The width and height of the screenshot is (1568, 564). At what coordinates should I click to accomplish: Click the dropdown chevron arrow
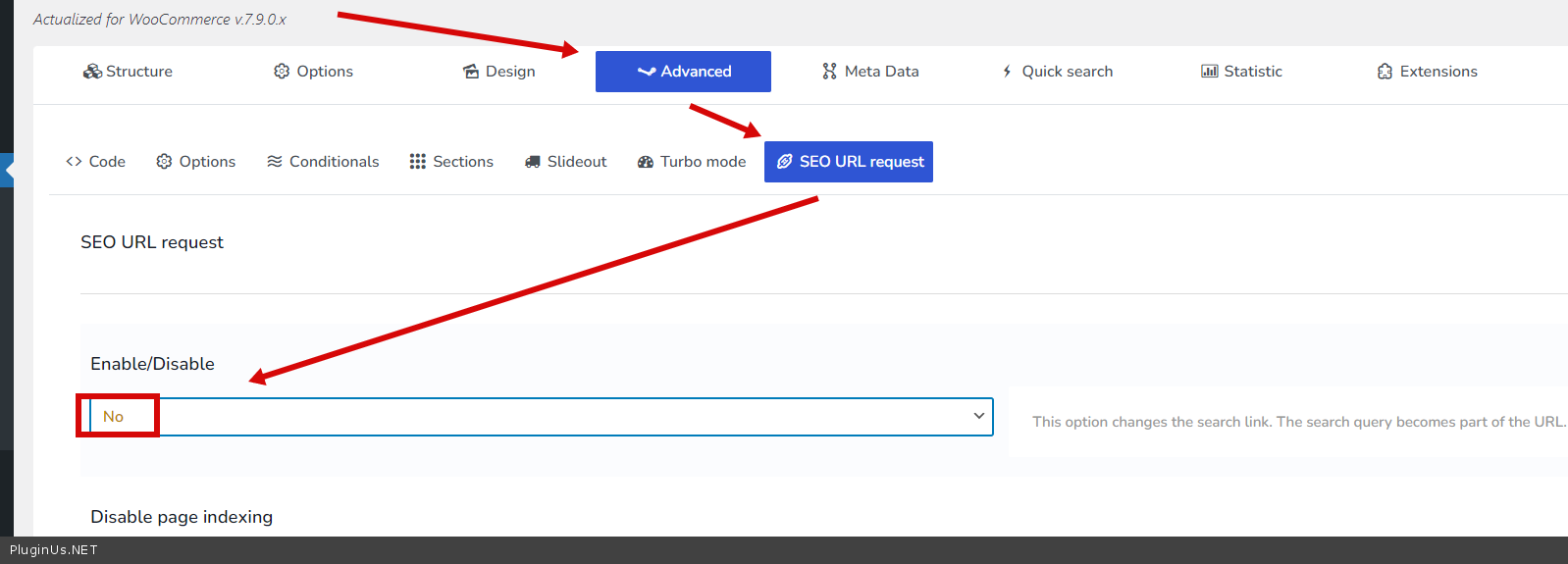click(x=978, y=416)
